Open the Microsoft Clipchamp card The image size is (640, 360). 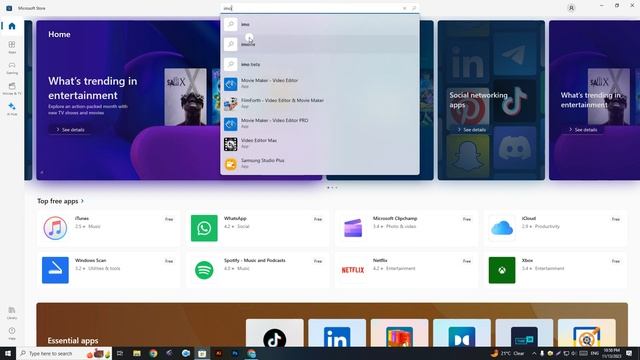point(406,228)
